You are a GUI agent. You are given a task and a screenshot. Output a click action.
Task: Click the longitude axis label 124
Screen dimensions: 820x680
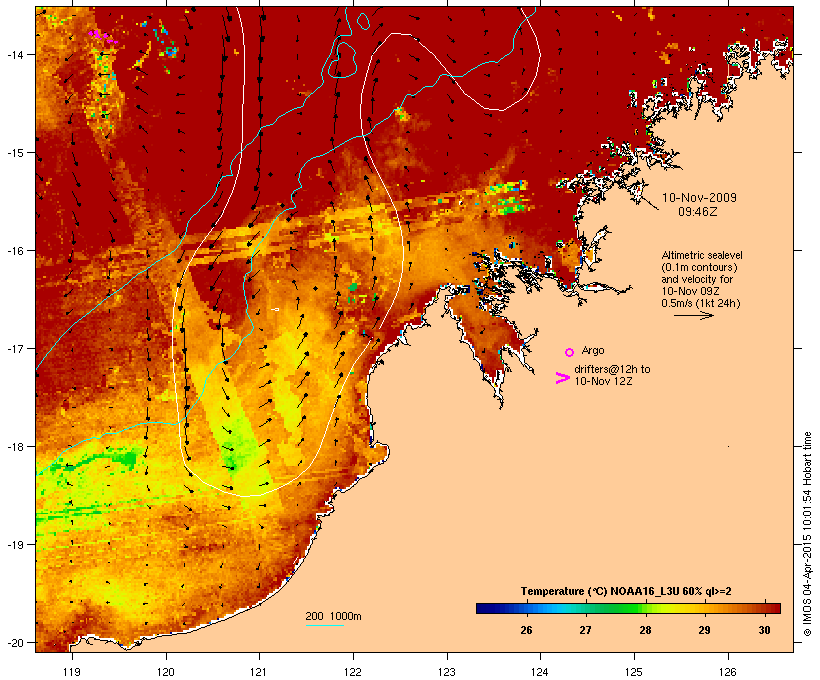point(540,672)
